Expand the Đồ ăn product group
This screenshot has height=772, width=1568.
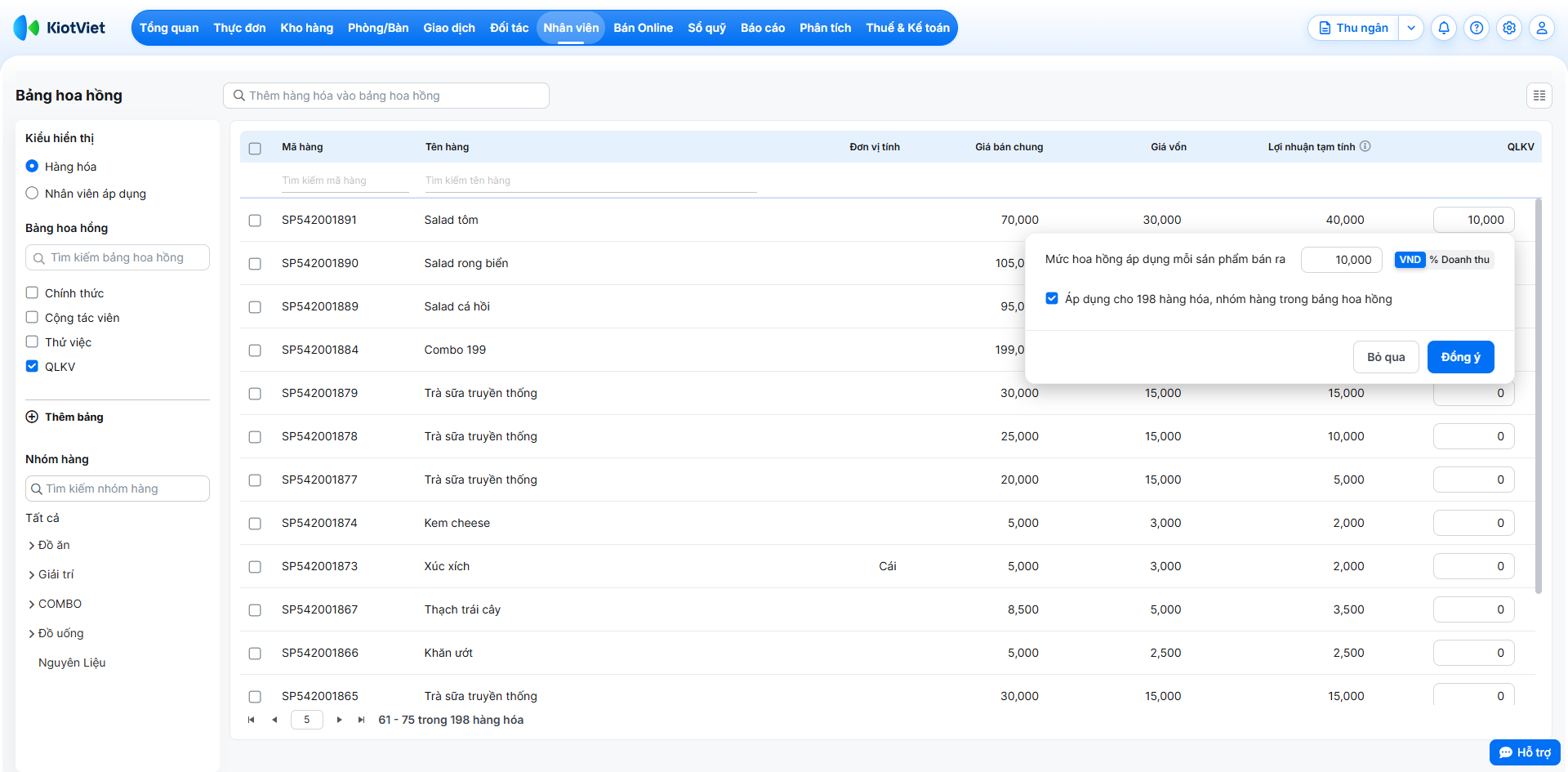coord(32,546)
